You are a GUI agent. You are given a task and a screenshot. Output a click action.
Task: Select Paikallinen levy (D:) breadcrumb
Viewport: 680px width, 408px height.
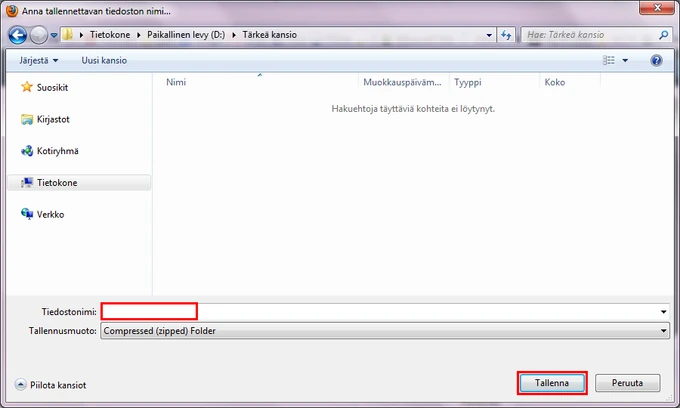[186, 35]
